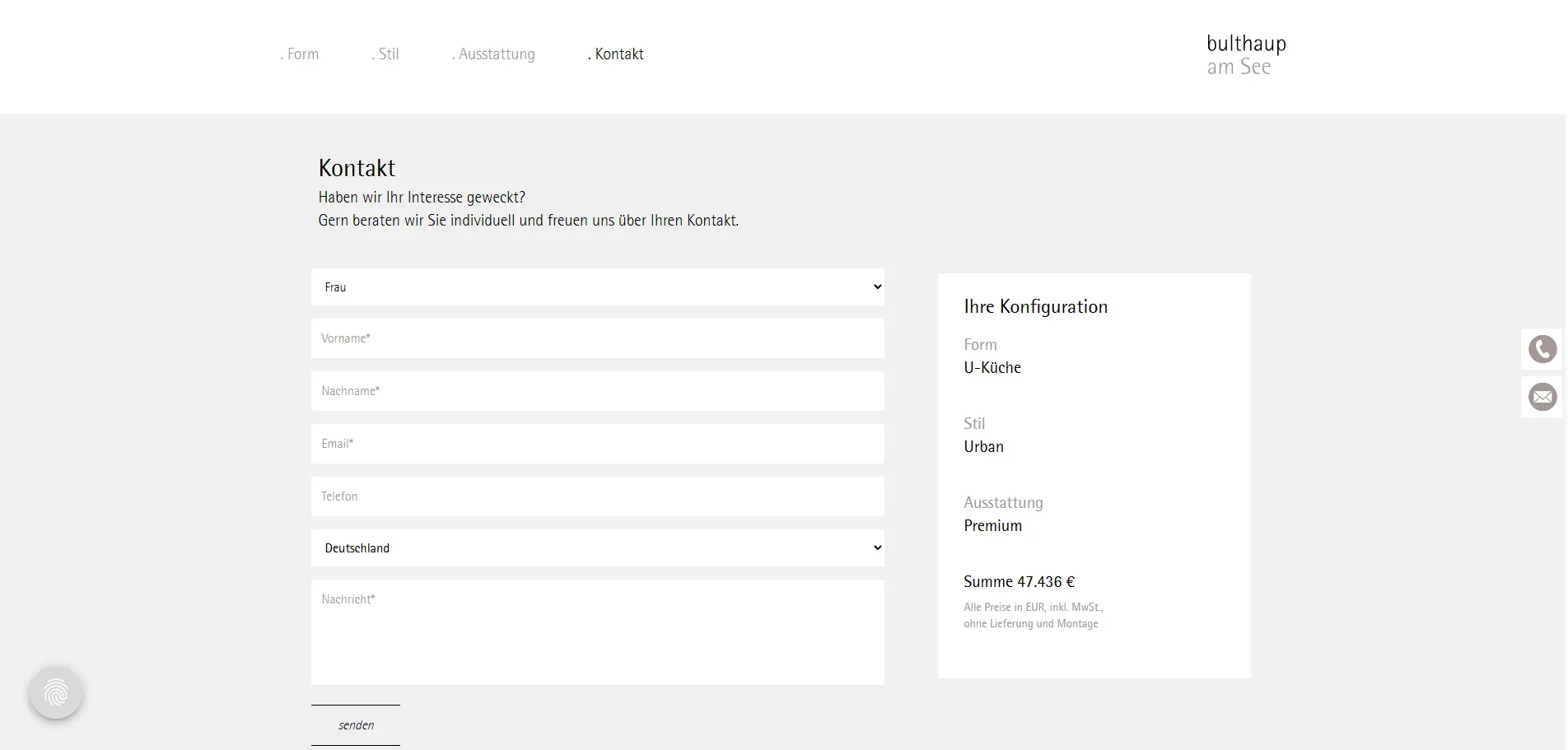Select the Email input field
Image resolution: width=1568 pixels, height=750 pixels.
point(597,444)
